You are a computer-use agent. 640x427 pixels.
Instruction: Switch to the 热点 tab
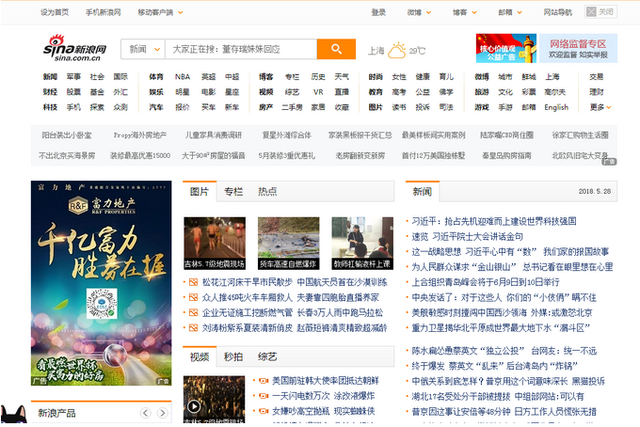click(x=267, y=191)
